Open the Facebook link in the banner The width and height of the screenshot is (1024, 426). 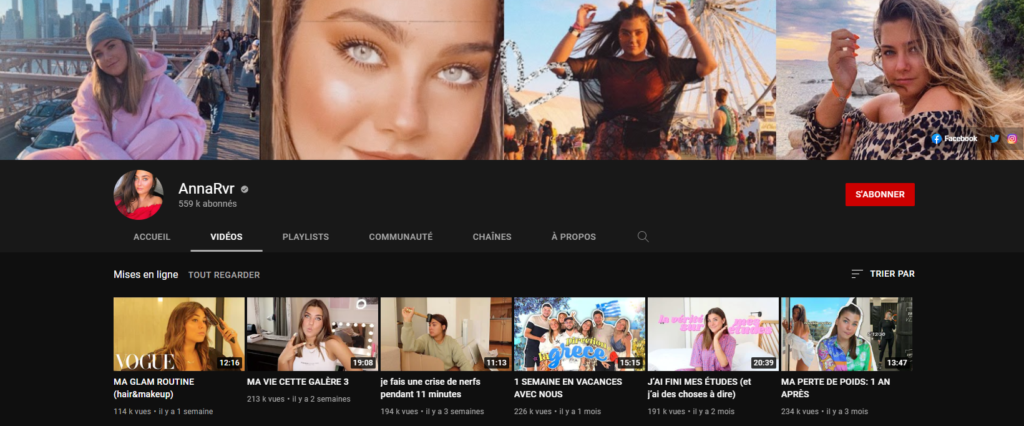point(954,139)
